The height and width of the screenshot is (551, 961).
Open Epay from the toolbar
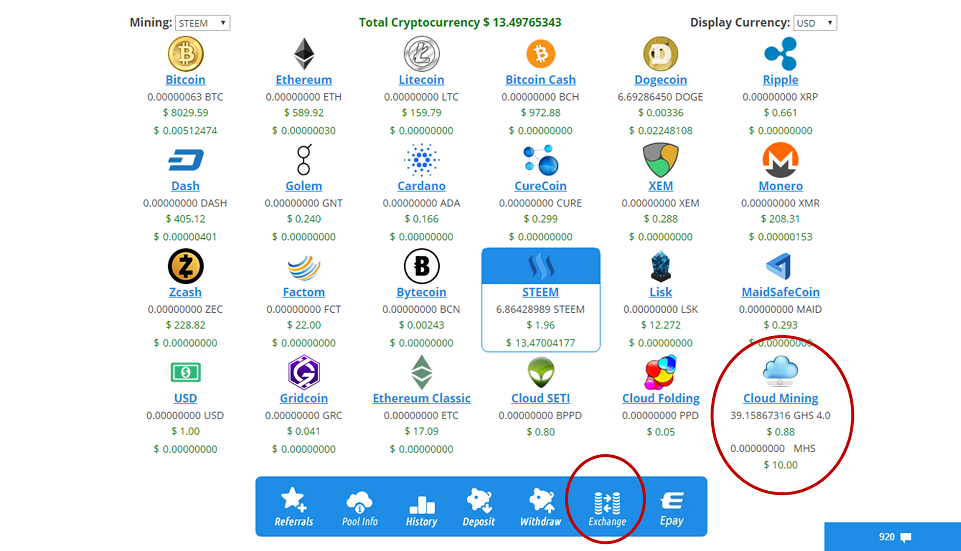coord(672,509)
